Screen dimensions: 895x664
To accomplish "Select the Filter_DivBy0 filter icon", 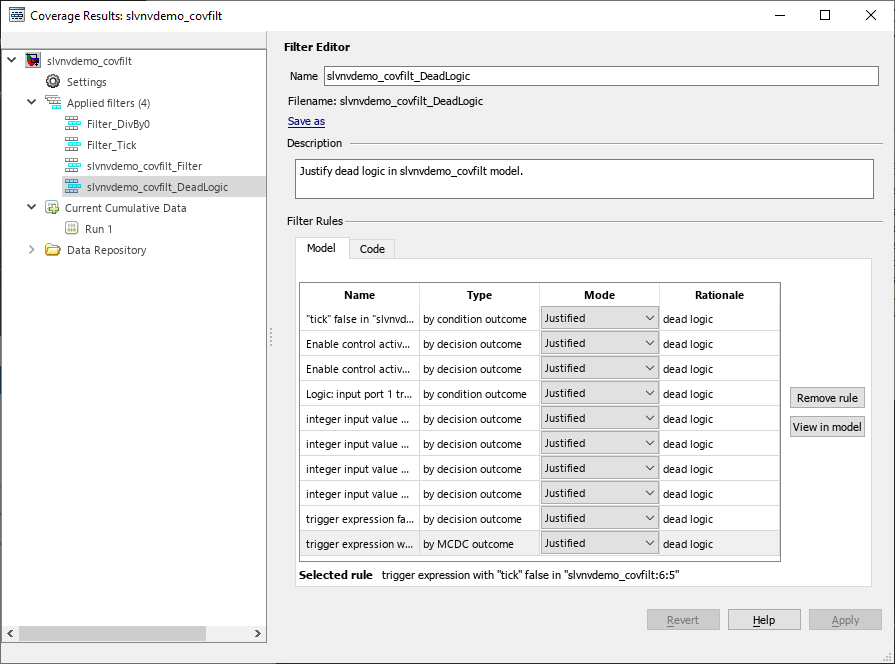I will tap(73, 123).
